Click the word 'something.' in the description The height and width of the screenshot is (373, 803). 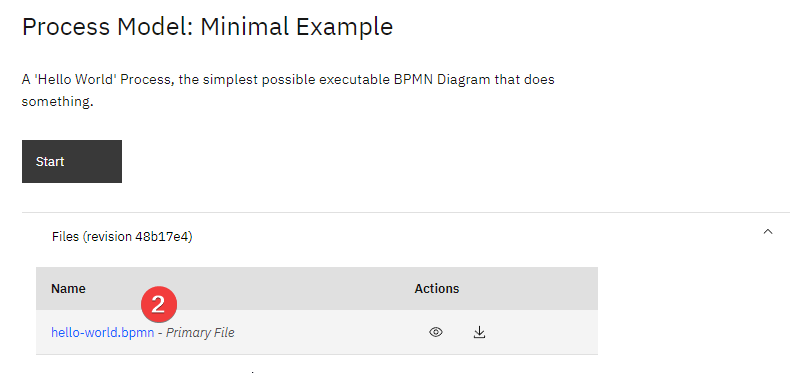click(x=57, y=101)
